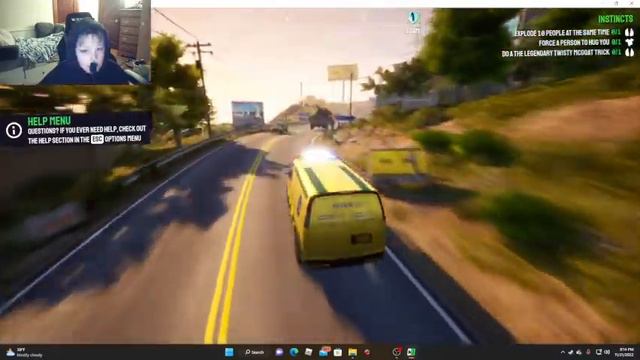Click the INSTINCTS heading
The width and height of the screenshot is (640, 360).
616,19
